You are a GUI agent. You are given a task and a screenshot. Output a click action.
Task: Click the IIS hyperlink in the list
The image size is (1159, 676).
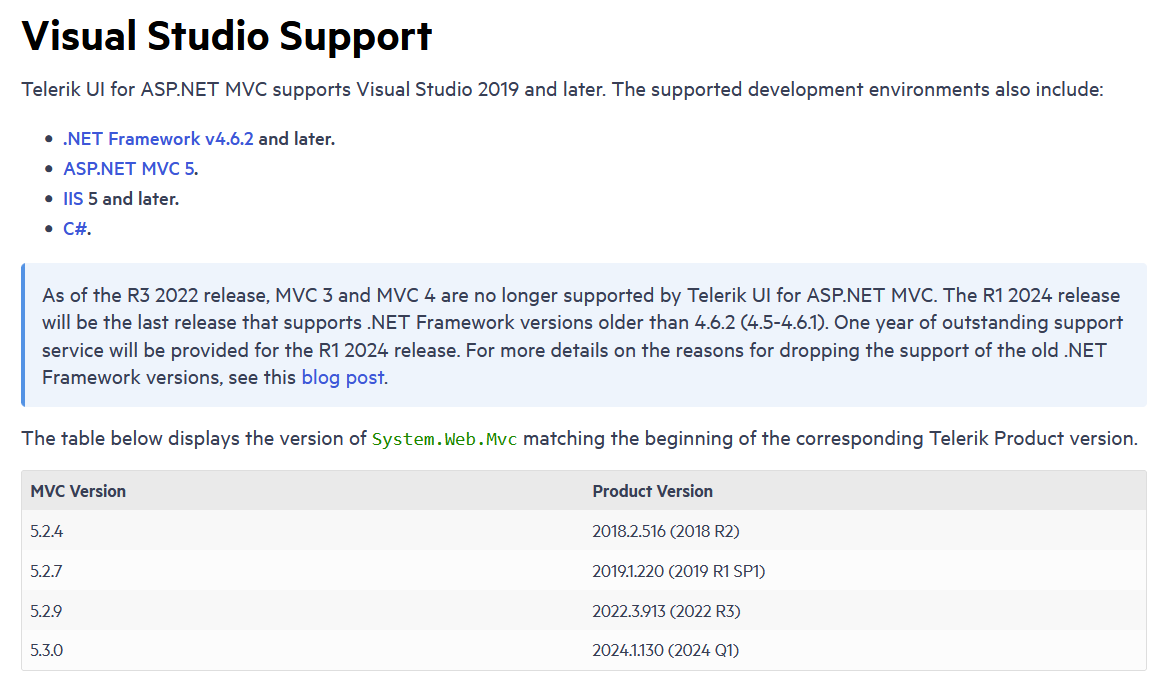73,199
